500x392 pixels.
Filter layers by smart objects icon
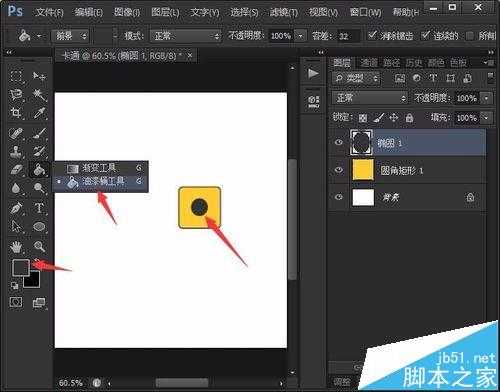[x=467, y=78]
